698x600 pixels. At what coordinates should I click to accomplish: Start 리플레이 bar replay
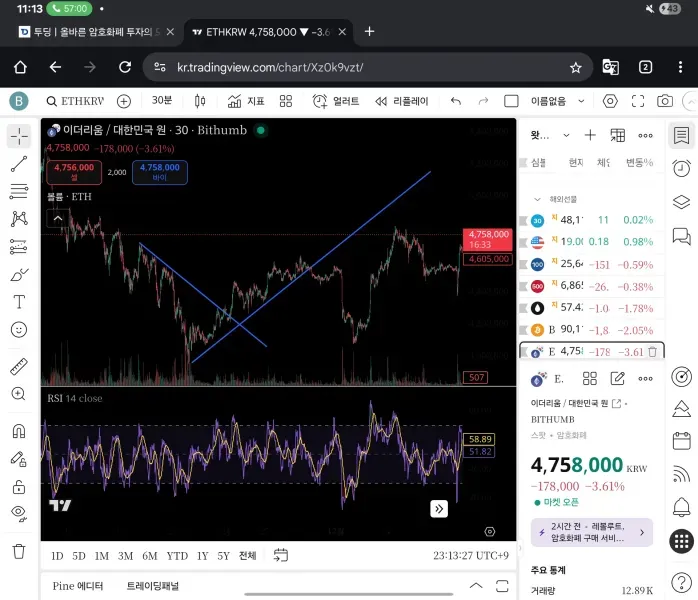(x=402, y=101)
